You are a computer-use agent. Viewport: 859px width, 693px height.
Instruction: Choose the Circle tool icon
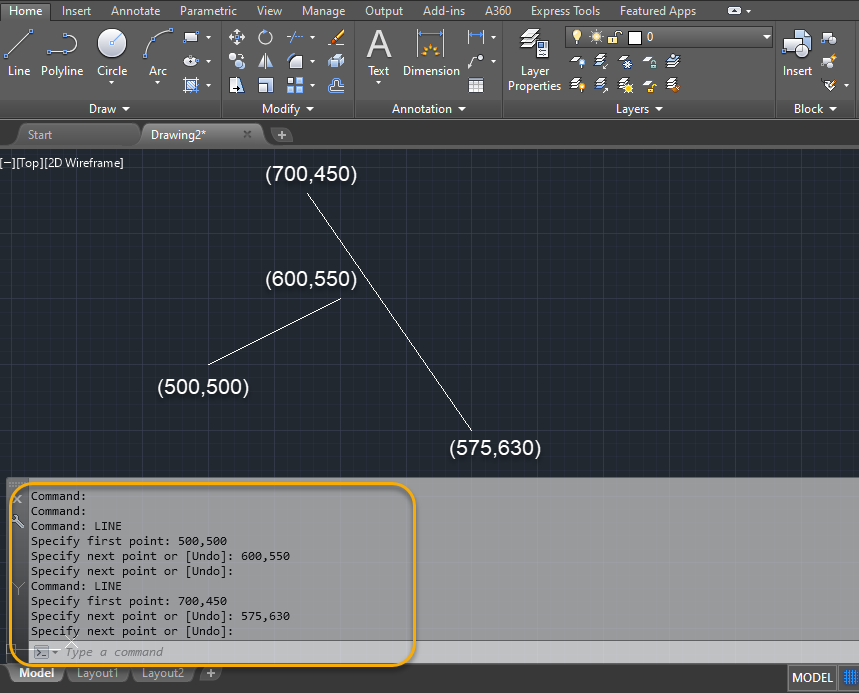click(x=112, y=44)
